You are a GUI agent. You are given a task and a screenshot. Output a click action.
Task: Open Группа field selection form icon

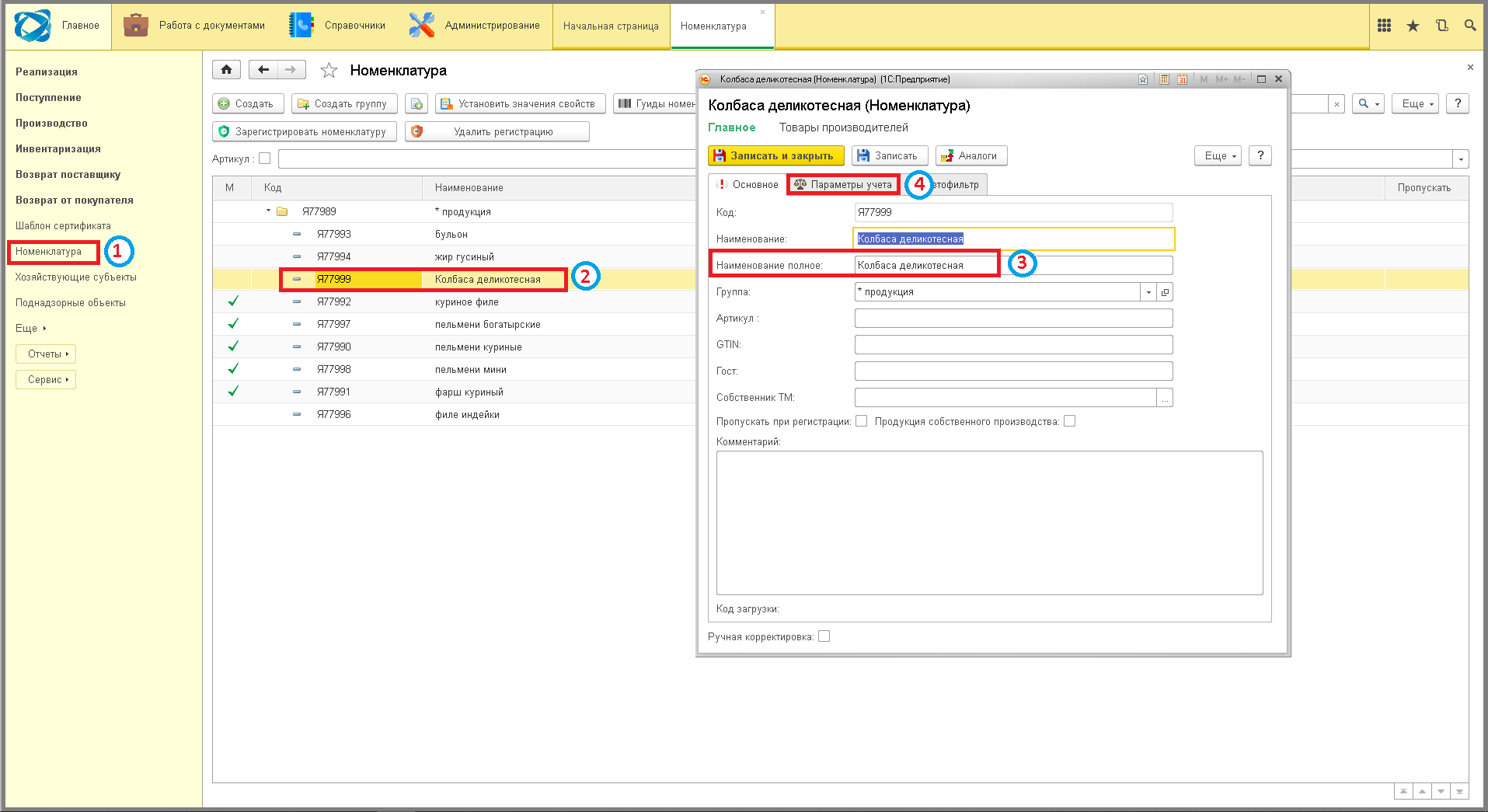coord(1165,292)
